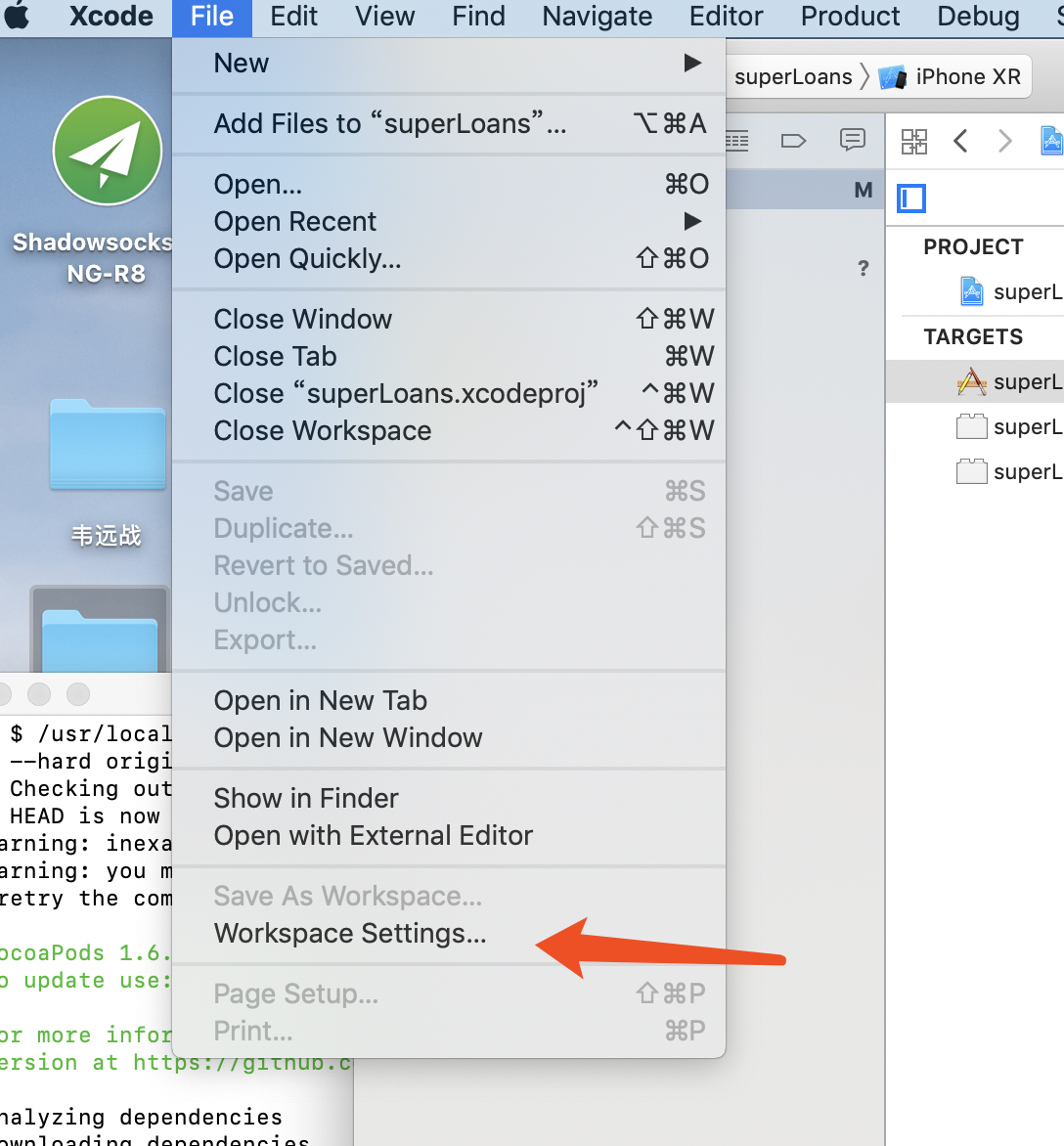Show the breakpoint navigator tag icon
Screen dimensions: 1064x1146
794,141
